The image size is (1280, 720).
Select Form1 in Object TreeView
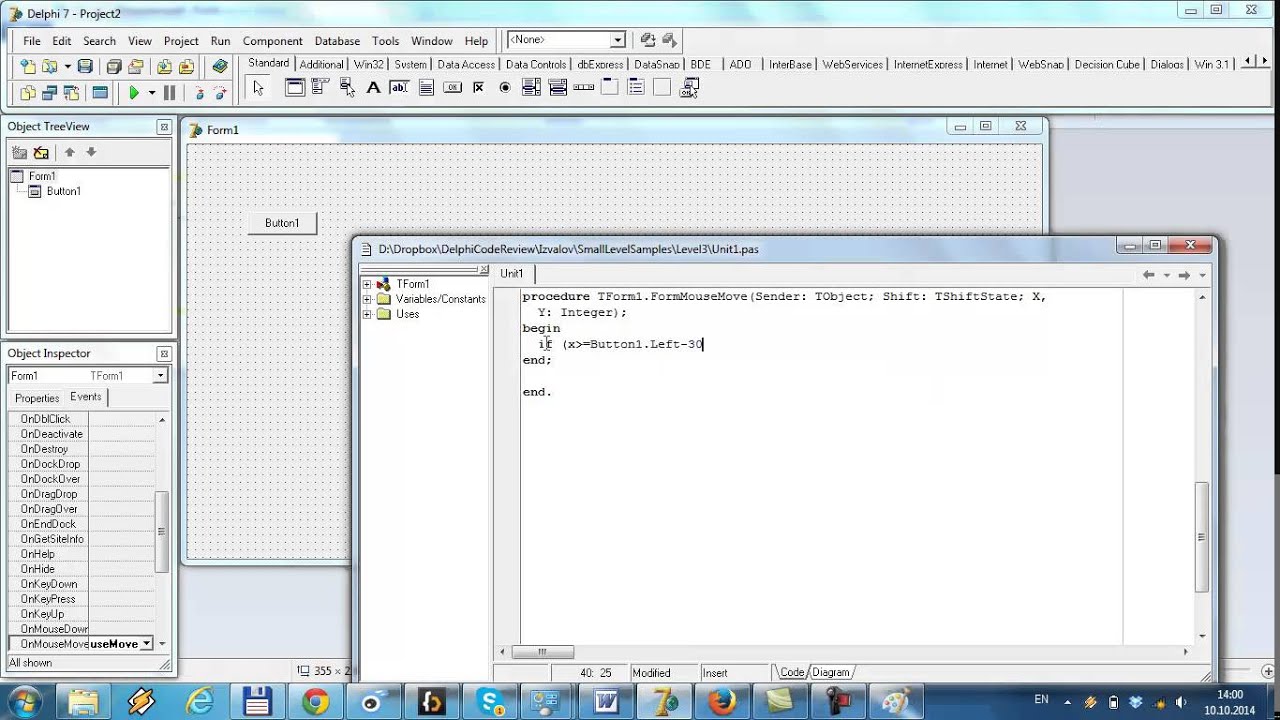tap(41, 176)
